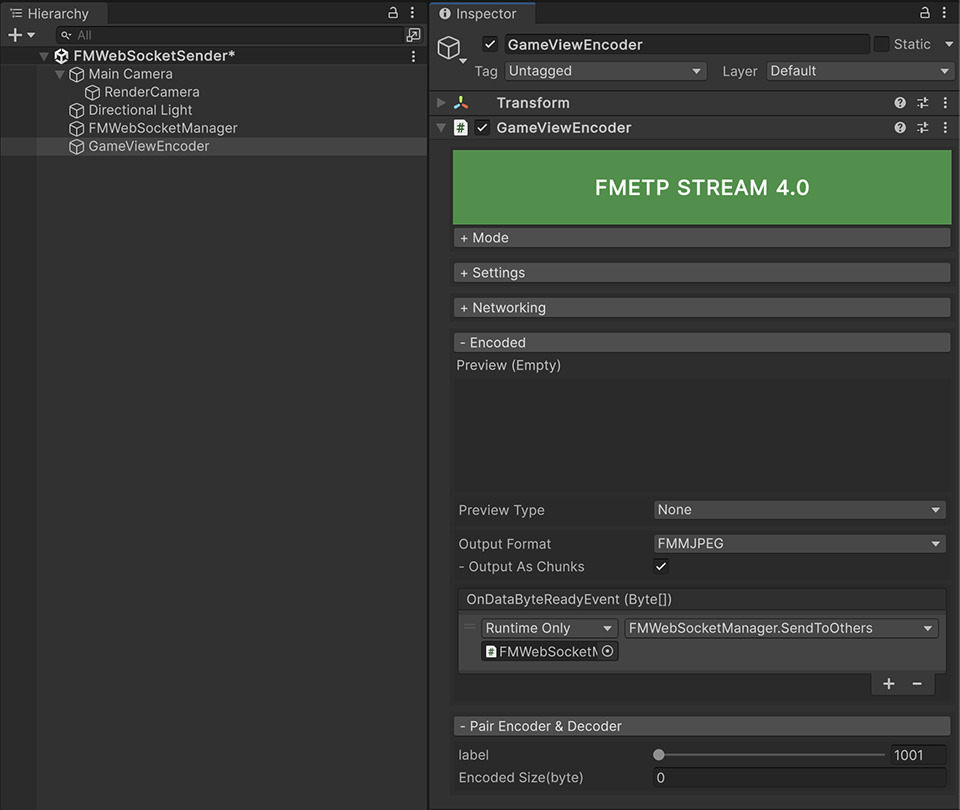Open presets for the Transform component
The width and height of the screenshot is (960, 810).
tap(921, 103)
